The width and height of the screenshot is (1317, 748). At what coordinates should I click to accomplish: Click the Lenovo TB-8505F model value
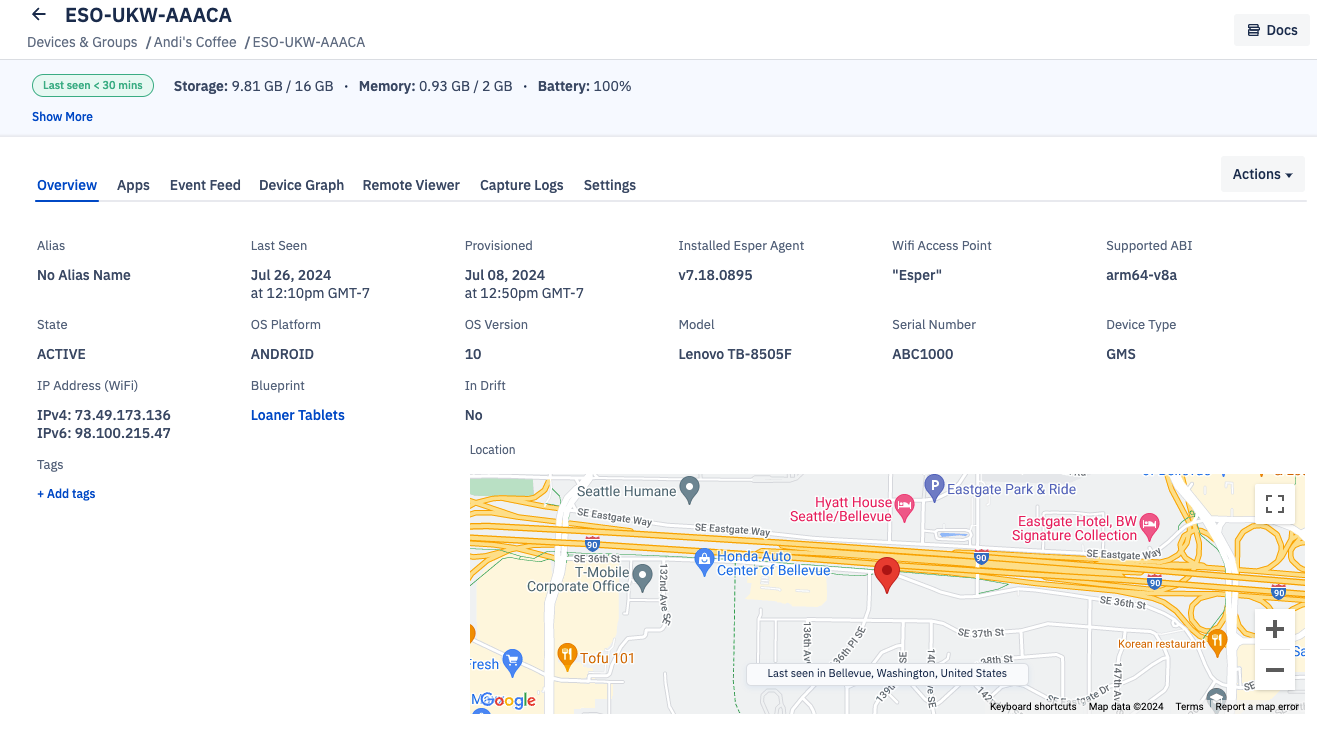click(735, 354)
